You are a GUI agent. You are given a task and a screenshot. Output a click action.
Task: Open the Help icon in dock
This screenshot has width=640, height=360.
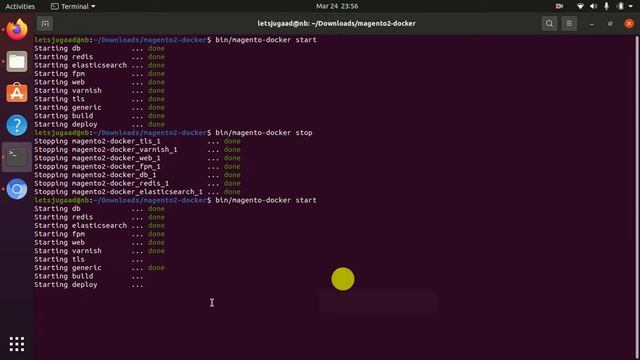[17, 125]
